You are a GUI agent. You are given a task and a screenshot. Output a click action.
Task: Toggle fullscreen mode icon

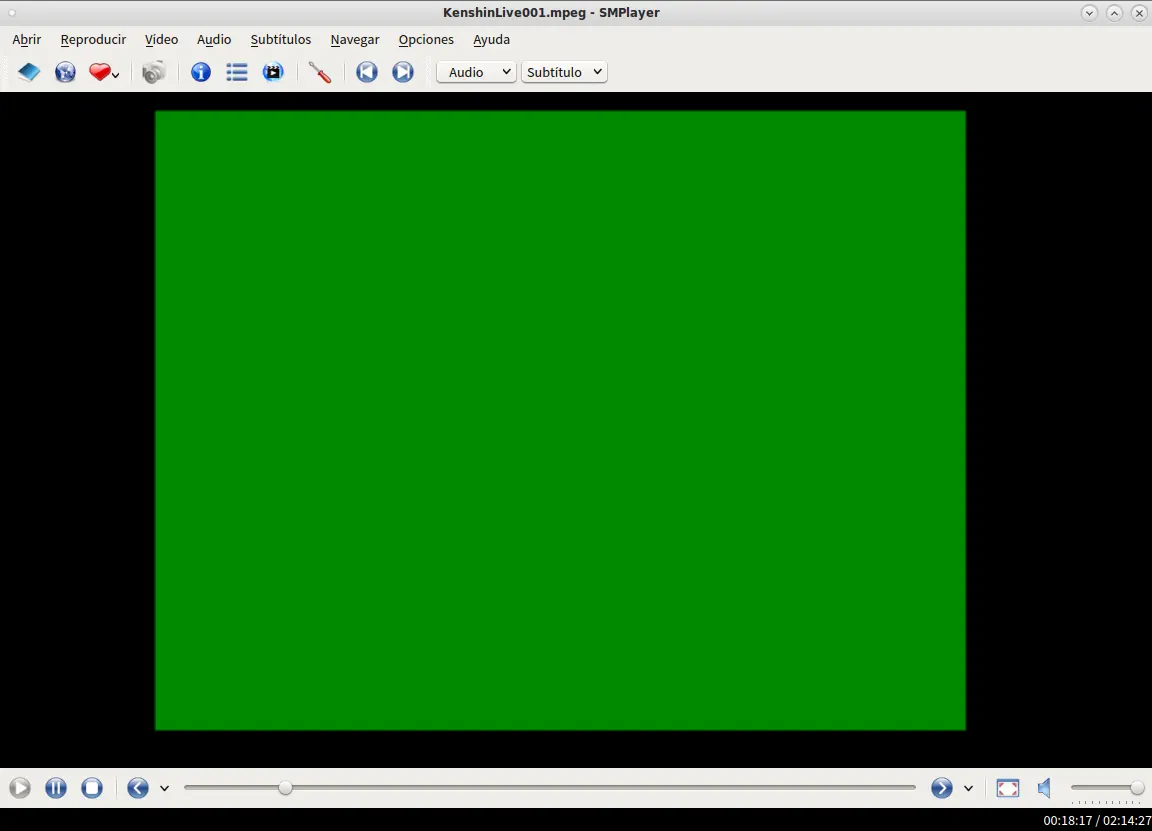(x=1008, y=788)
